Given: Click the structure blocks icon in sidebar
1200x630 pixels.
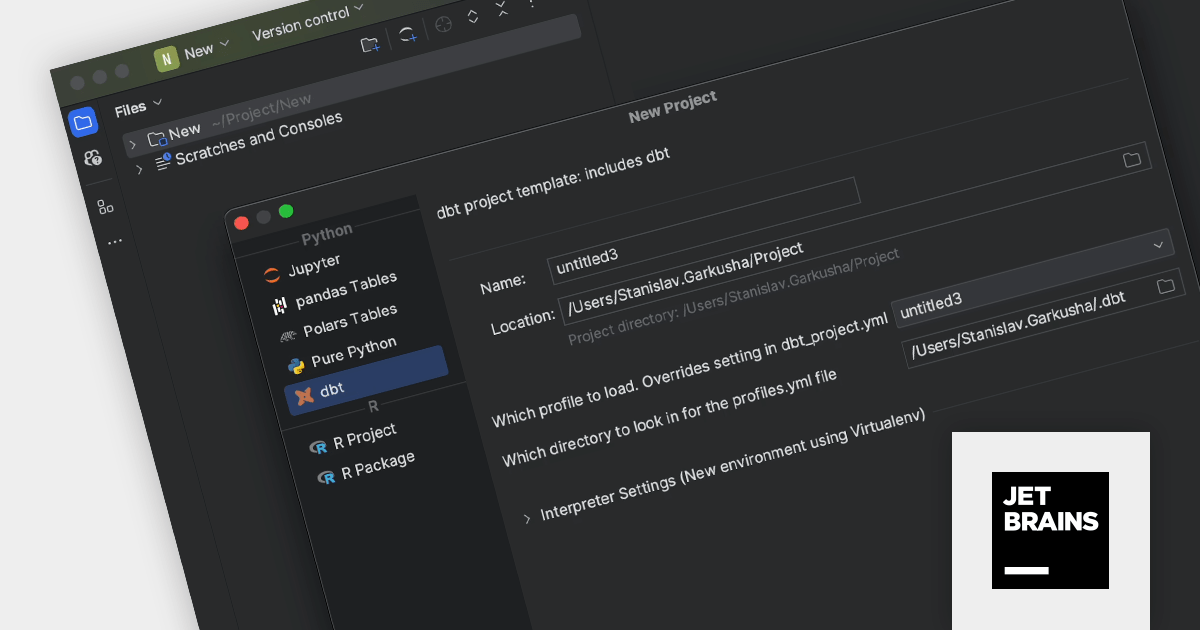Looking at the screenshot, I should (x=105, y=207).
